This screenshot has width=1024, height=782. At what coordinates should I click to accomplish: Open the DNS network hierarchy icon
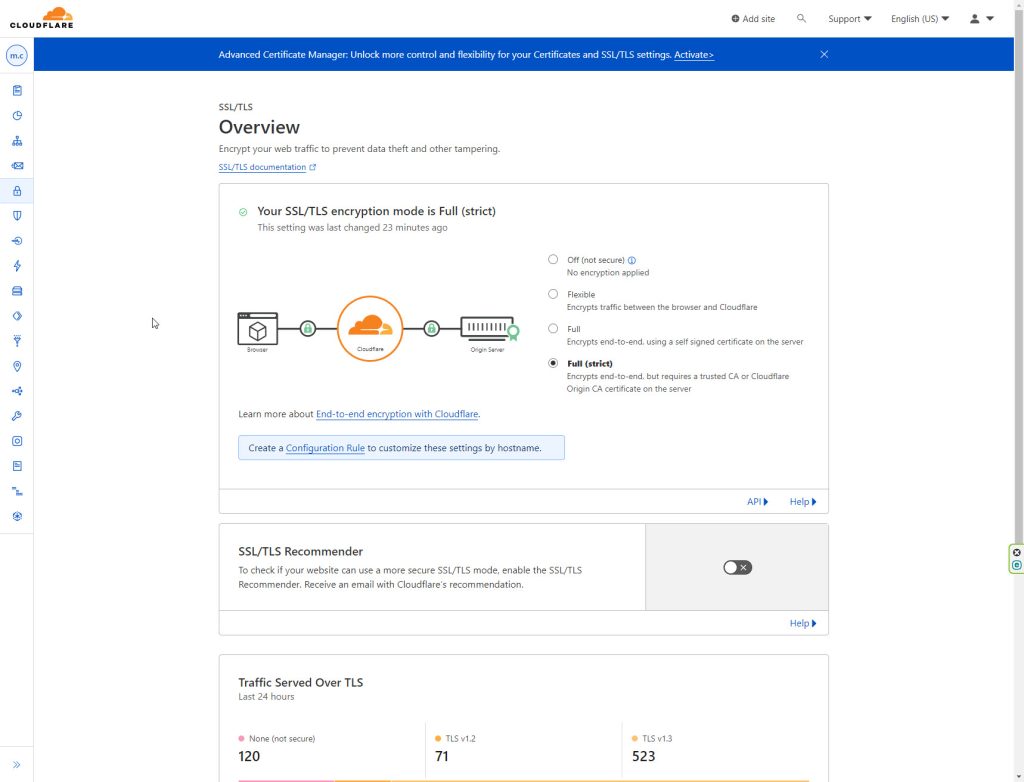click(x=17, y=140)
